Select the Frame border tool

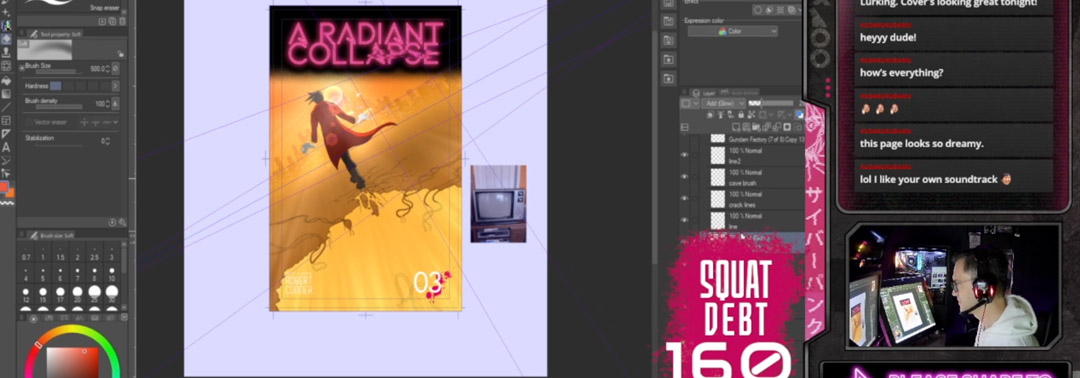point(6,120)
